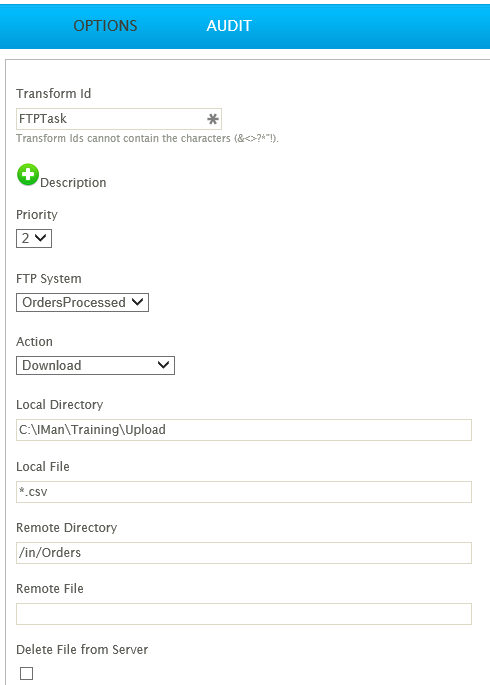Screen dimensions: 490x685
Task: Click the Transform Id label
Action: [53, 93]
